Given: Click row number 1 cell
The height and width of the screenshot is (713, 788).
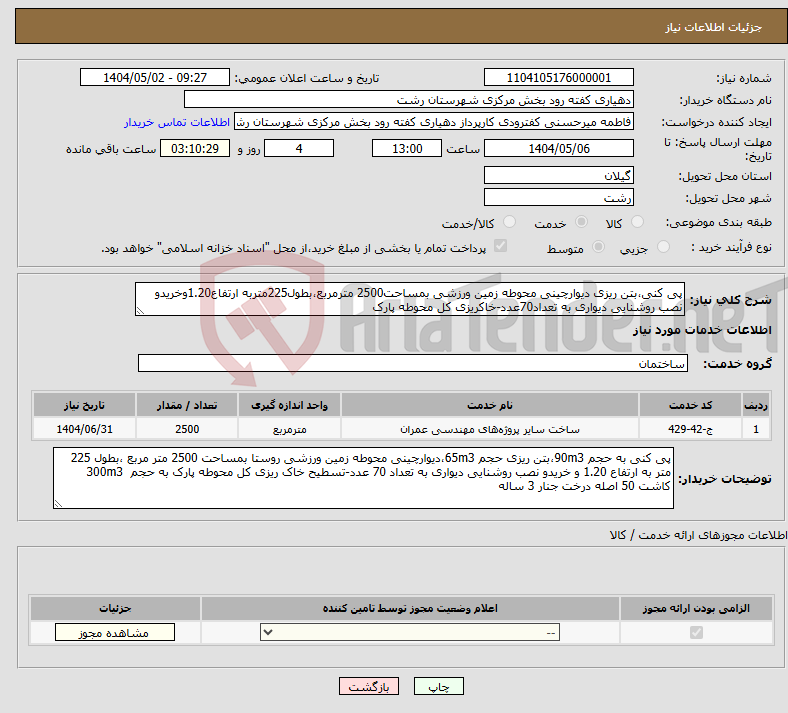Looking at the screenshot, I should click(756, 429).
